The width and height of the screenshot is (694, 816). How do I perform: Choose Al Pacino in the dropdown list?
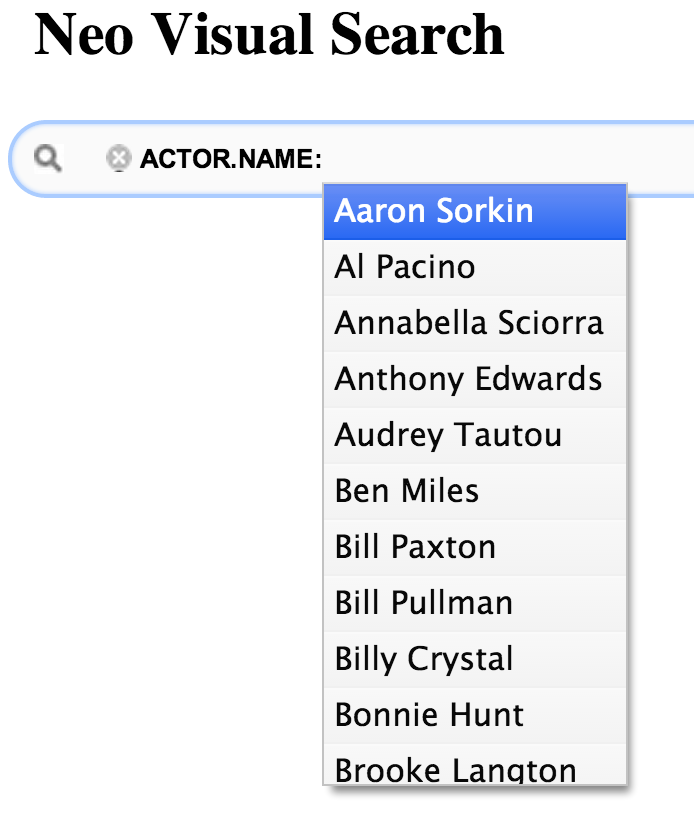tap(404, 267)
